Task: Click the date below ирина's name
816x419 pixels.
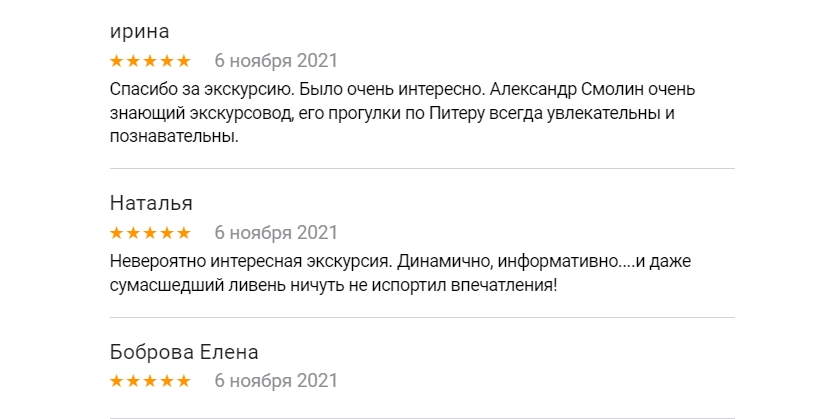Action: tap(276, 60)
